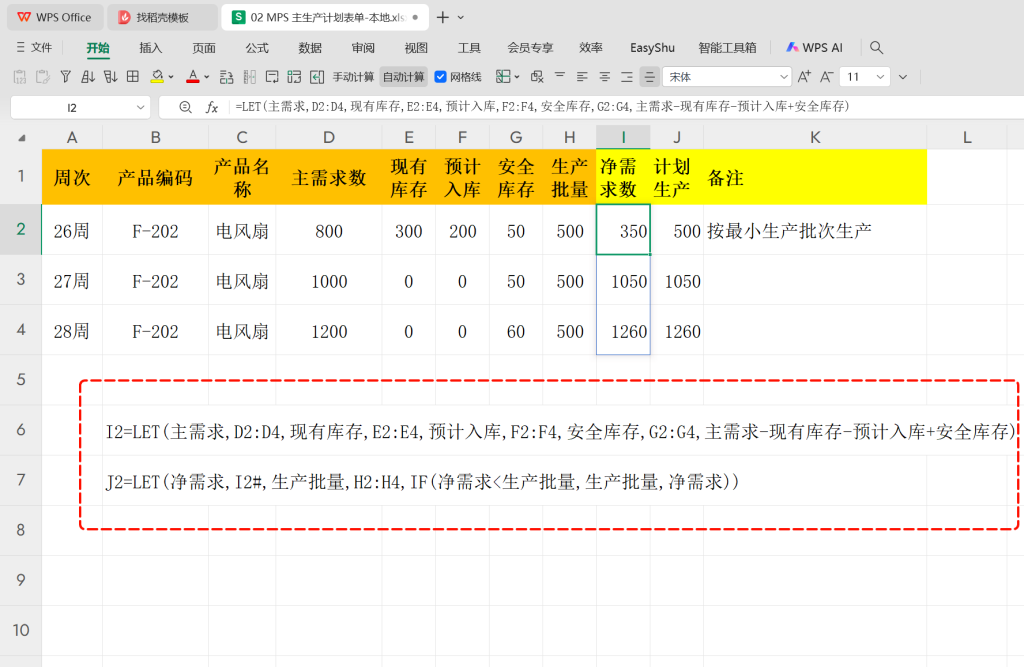Select row 3 header
The width and height of the screenshot is (1024, 667).
(x=21, y=280)
